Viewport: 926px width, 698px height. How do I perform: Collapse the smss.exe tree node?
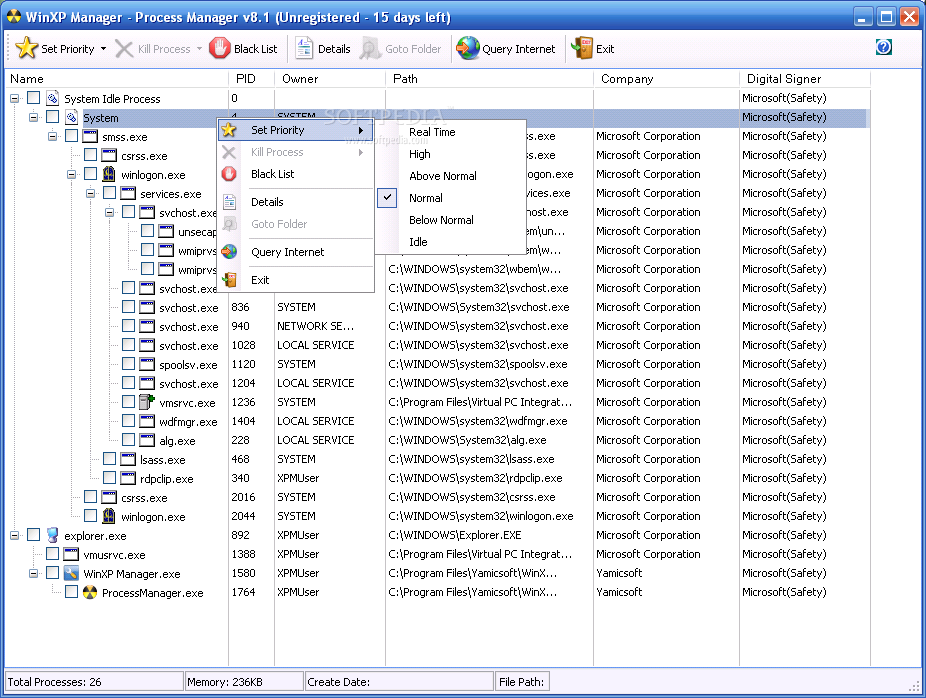point(53,136)
